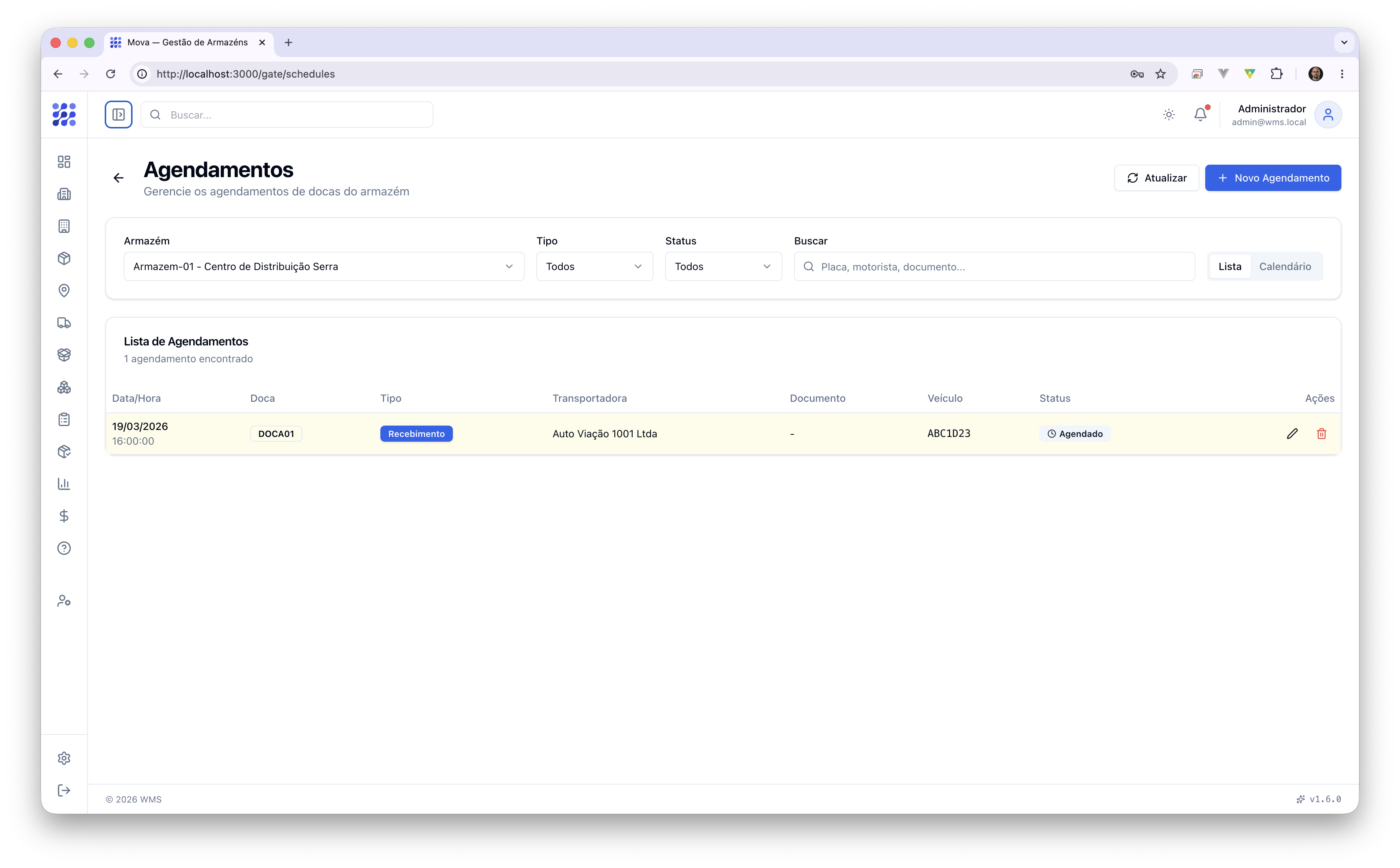The width and height of the screenshot is (1400, 868).
Task: Click the ABC1D23 vehicle plate
Action: click(x=949, y=433)
